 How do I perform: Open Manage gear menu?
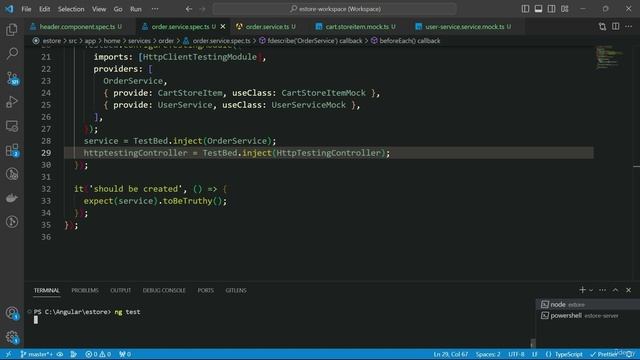[12, 337]
